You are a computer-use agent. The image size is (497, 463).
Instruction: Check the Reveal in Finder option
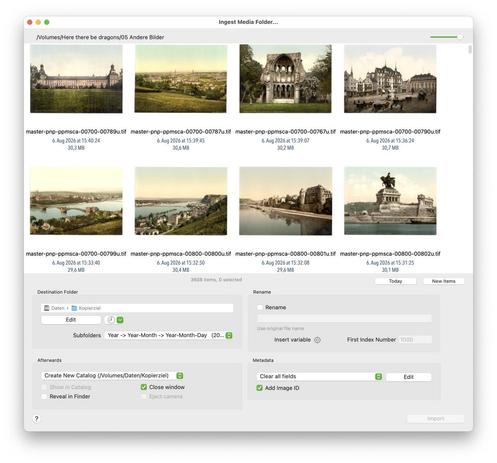pos(44,396)
